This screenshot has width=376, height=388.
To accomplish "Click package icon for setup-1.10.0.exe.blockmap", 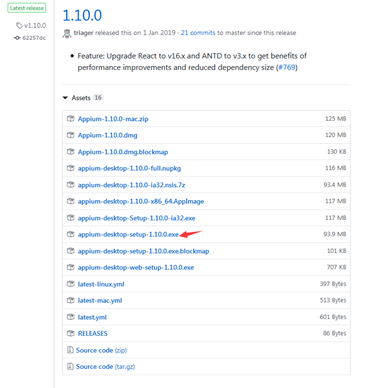I will tap(70, 251).
